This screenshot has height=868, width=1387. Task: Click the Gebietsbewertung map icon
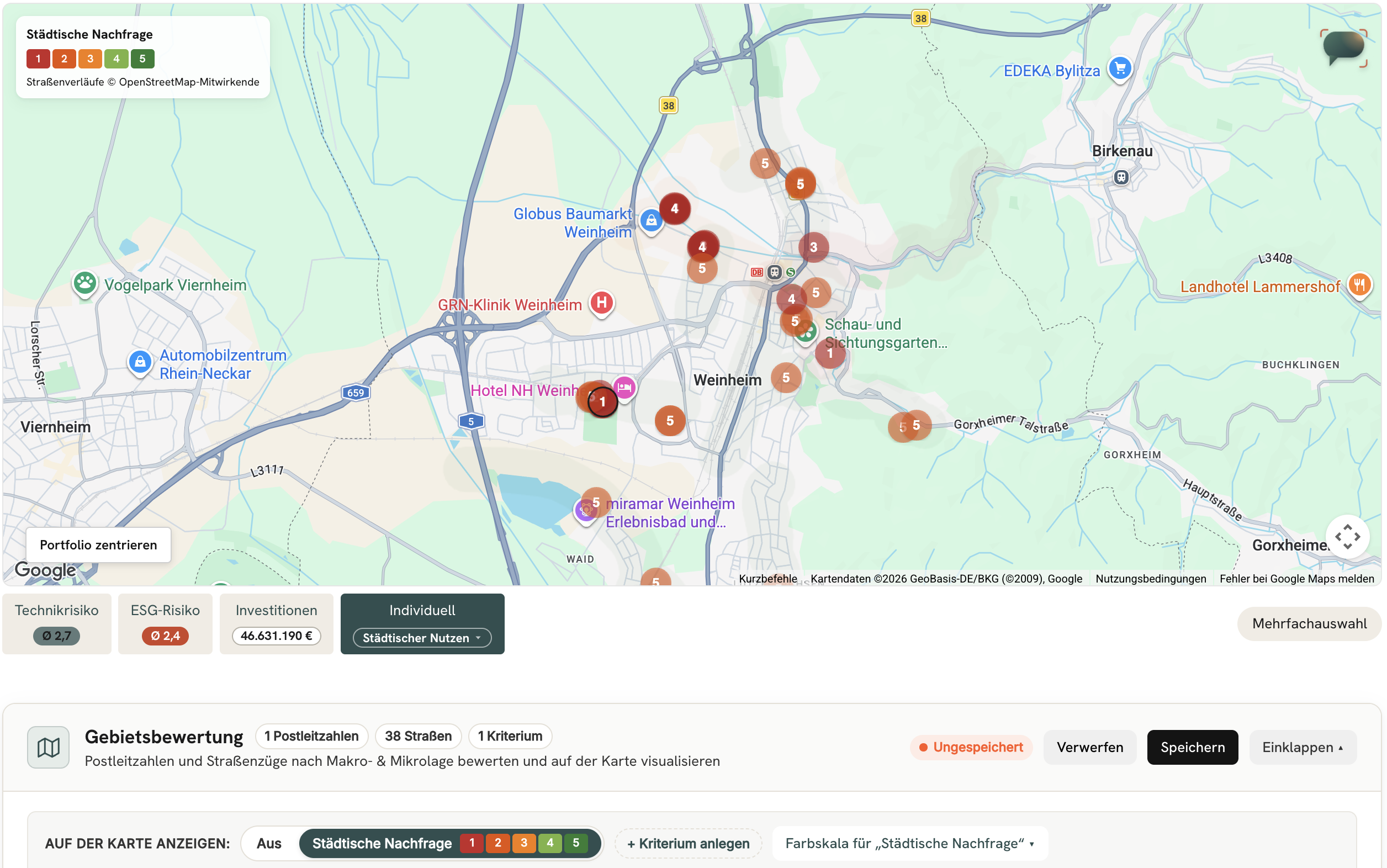tap(48, 747)
